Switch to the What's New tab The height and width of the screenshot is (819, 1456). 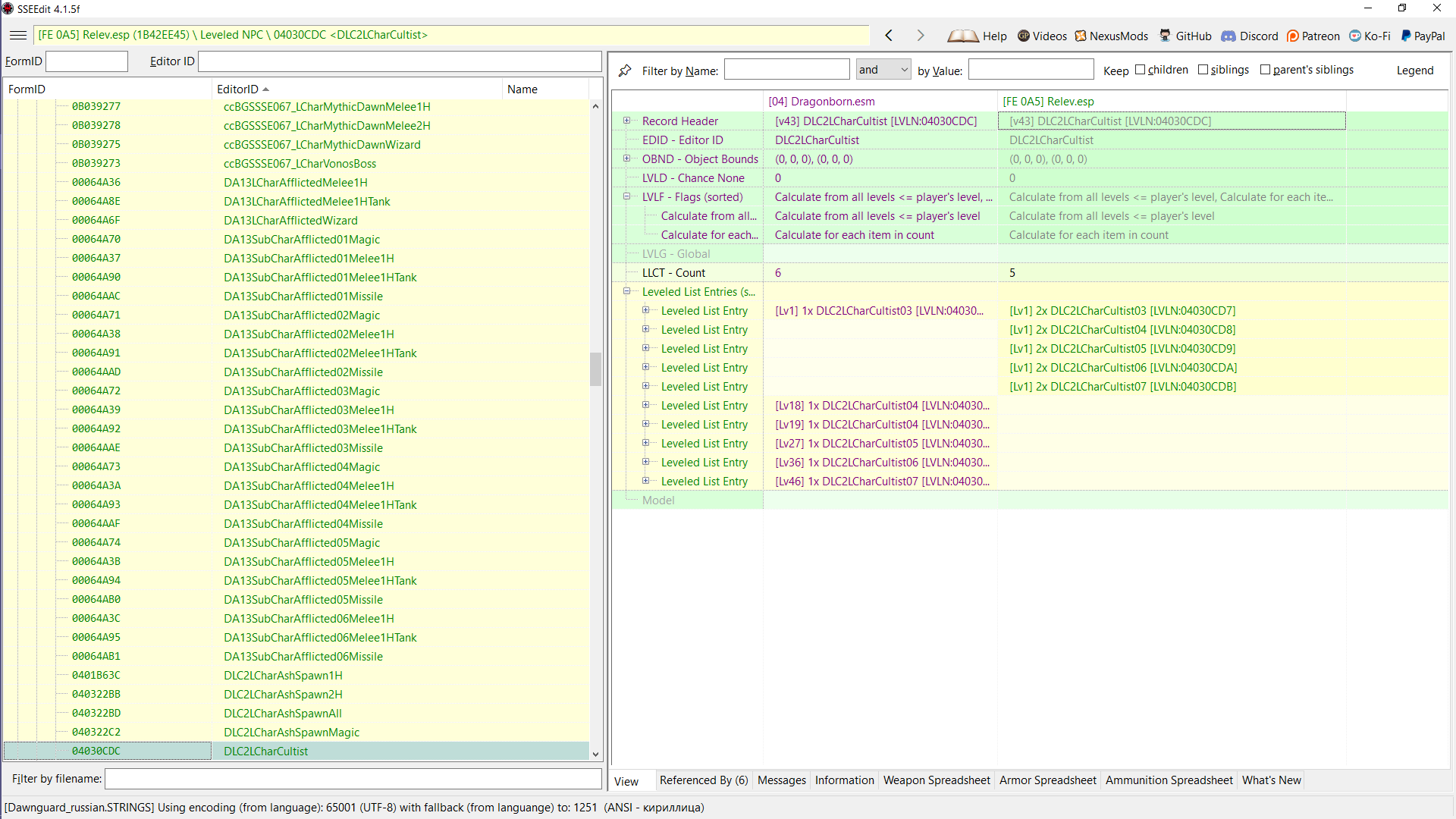[1272, 780]
